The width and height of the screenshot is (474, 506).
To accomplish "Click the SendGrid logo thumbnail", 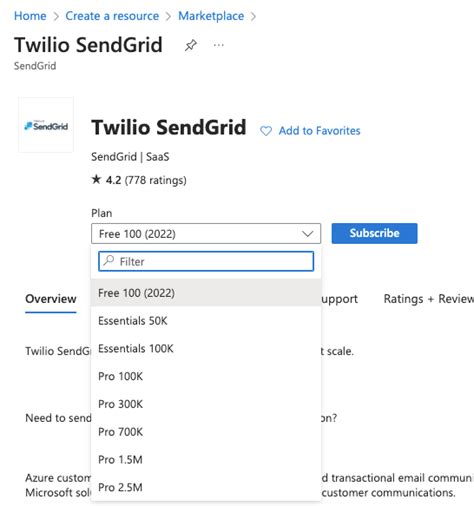I will tap(46, 125).
